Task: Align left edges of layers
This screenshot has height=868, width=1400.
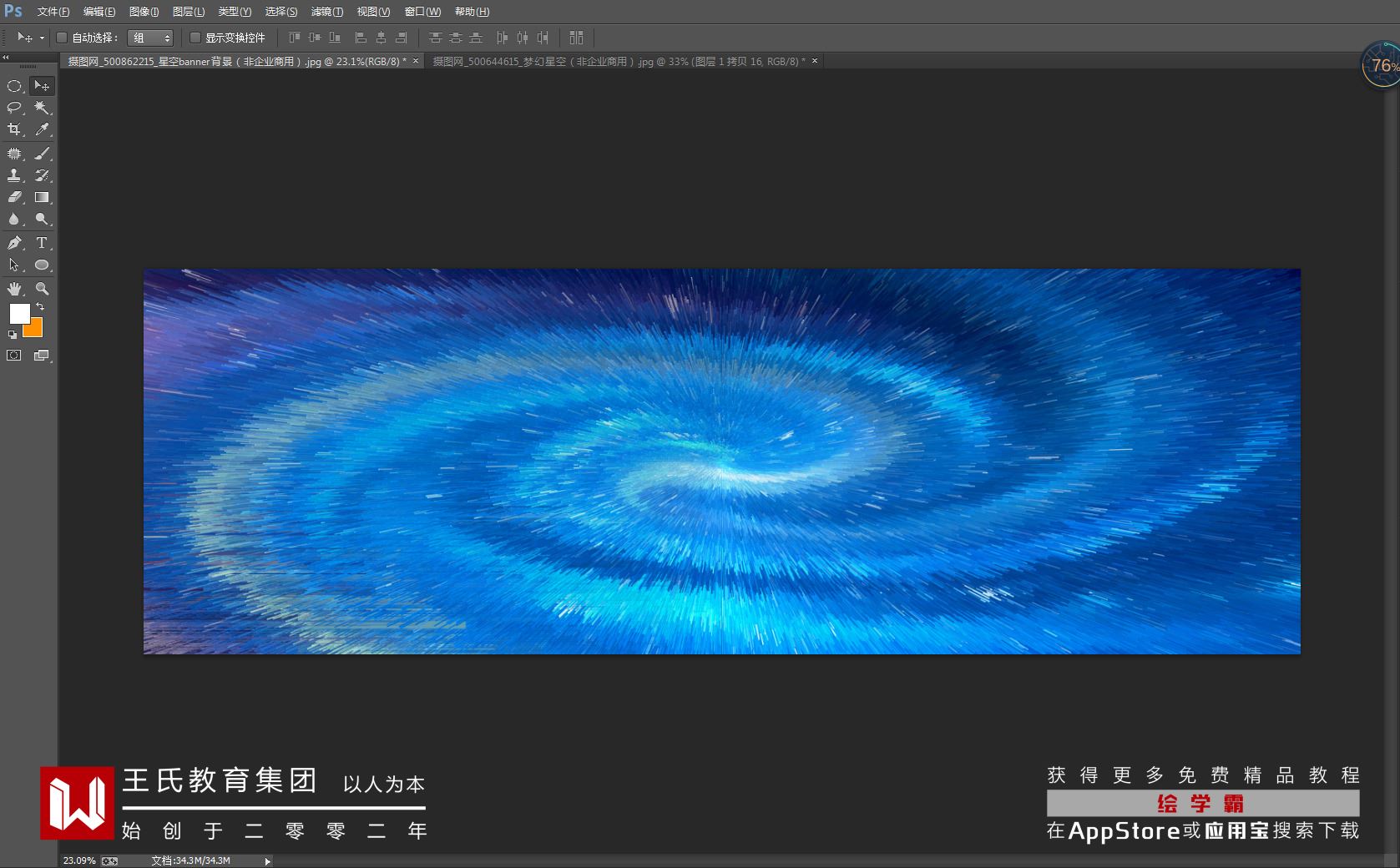Action: point(361,38)
